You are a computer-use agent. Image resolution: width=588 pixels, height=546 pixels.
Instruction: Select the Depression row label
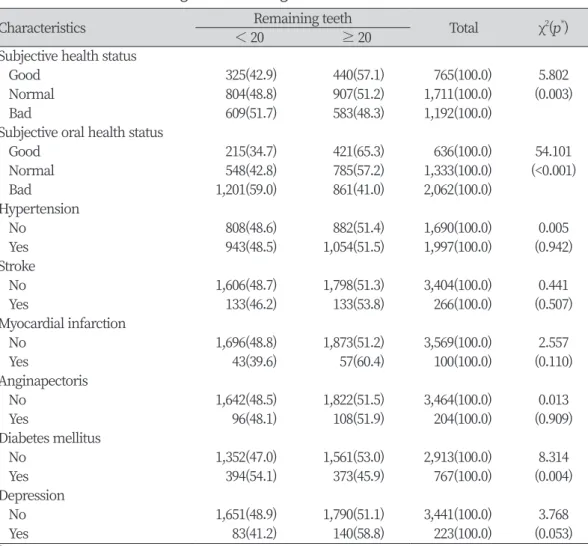32,496
